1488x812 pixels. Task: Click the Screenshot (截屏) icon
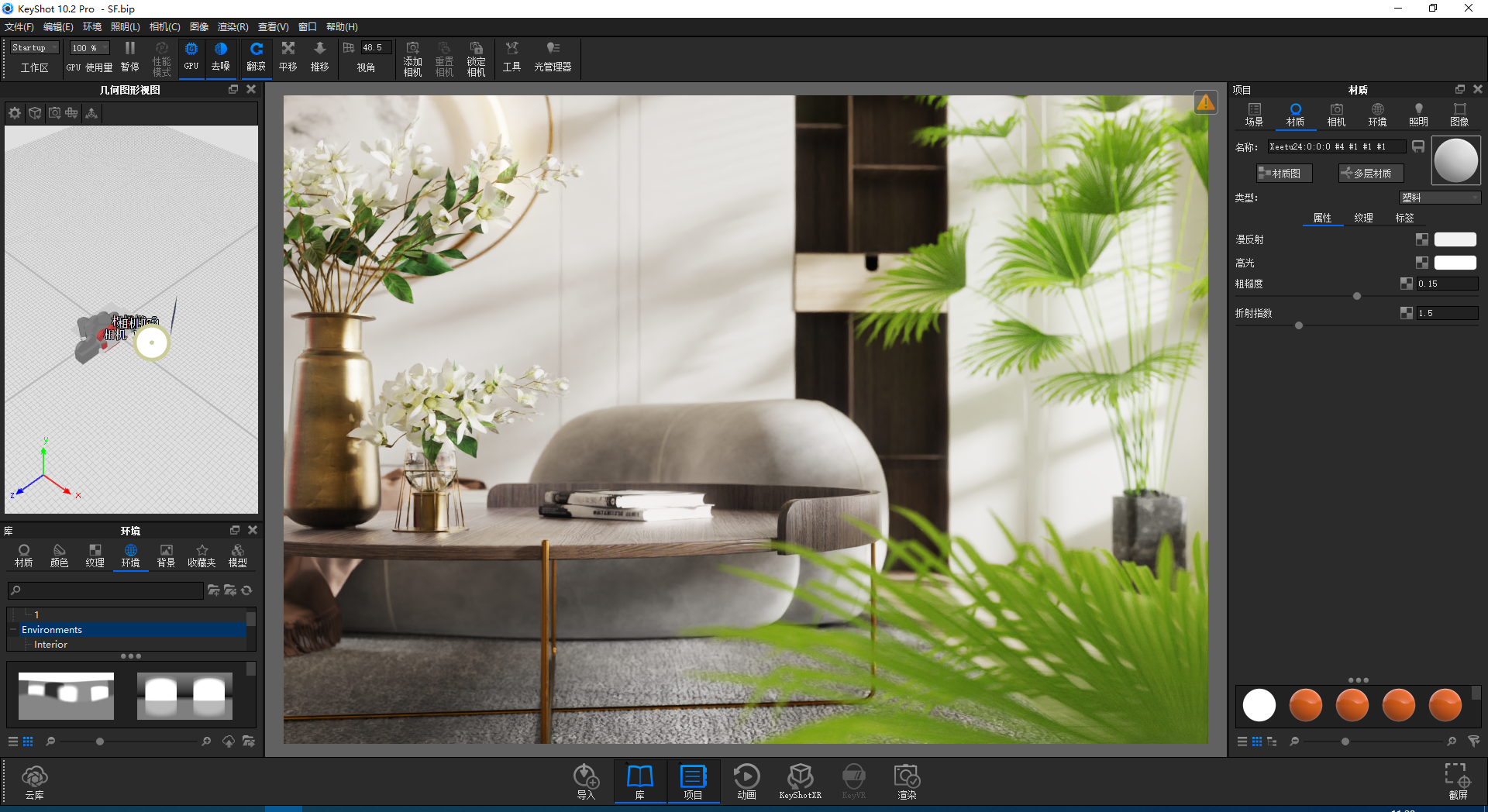click(1457, 780)
